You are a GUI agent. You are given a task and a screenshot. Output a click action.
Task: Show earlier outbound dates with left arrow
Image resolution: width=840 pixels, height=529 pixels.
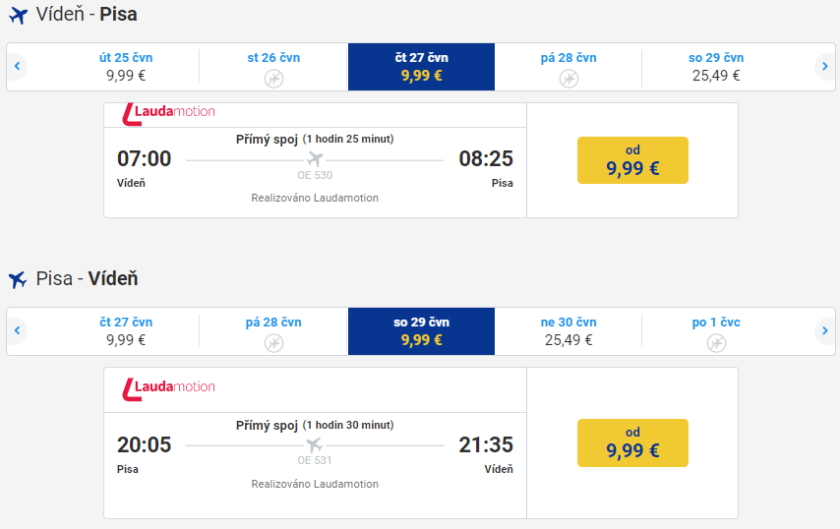pos(17,67)
